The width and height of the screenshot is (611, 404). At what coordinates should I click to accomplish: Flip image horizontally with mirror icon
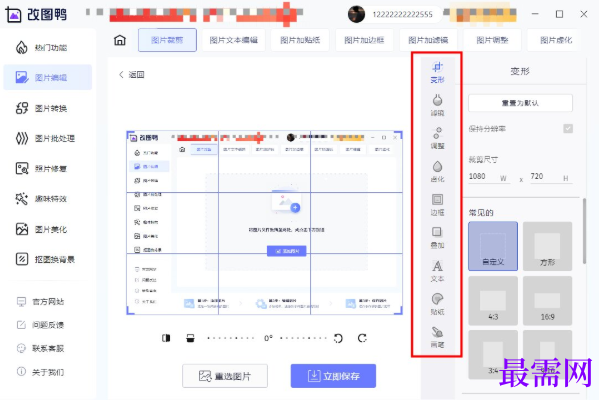pyautogui.click(x=166, y=338)
